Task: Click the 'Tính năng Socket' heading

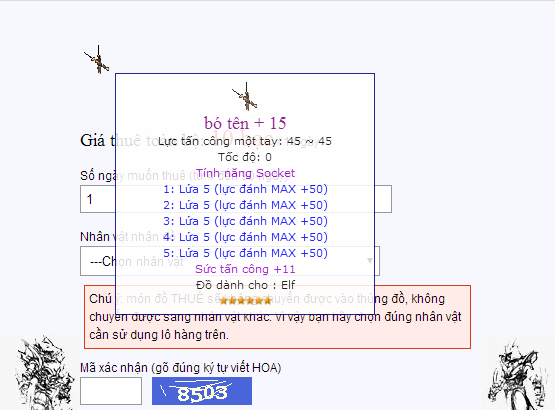Action: pyautogui.click(x=245, y=173)
